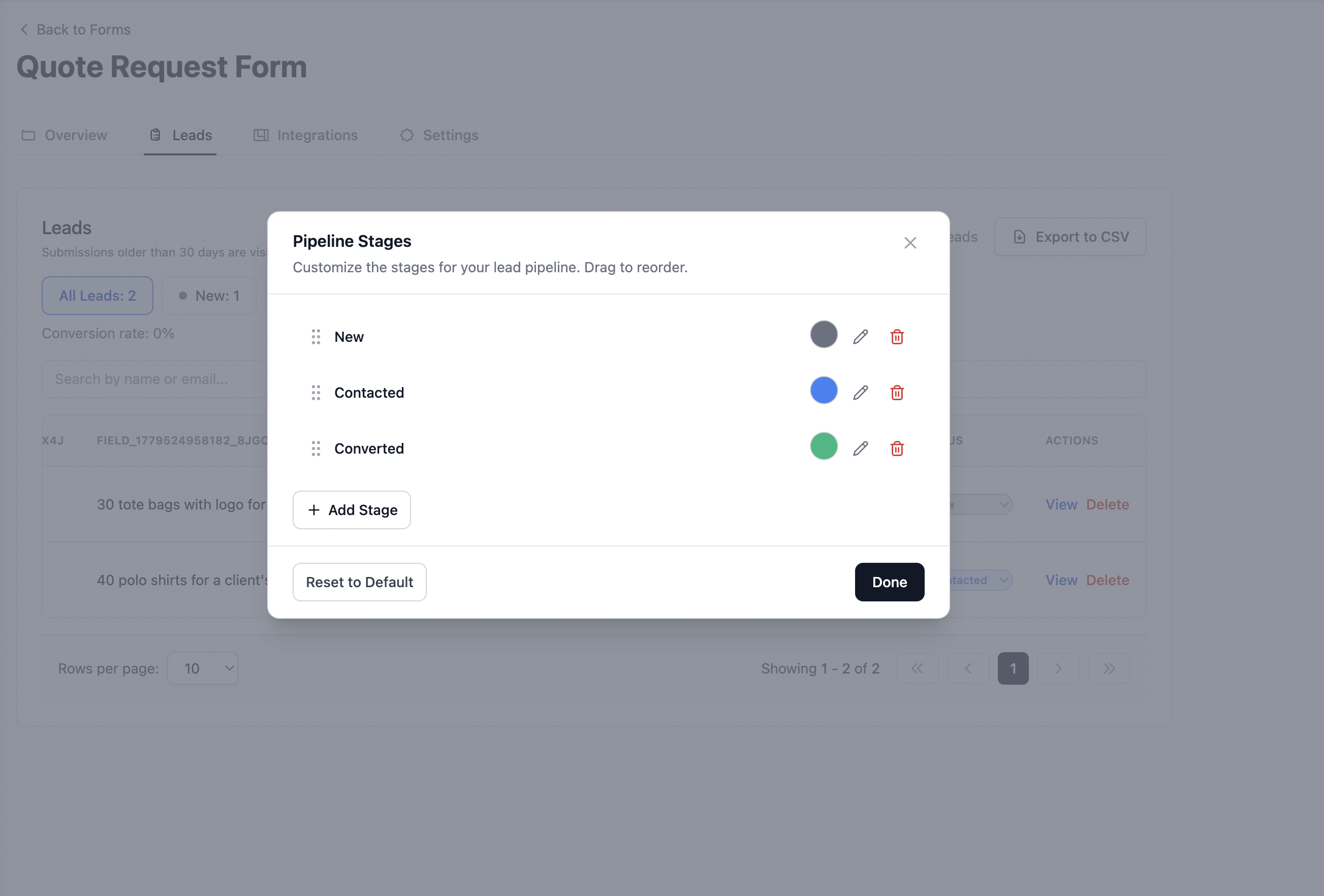Add a new pipeline stage
The width and height of the screenshot is (1324, 896).
click(x=352, y=510)
